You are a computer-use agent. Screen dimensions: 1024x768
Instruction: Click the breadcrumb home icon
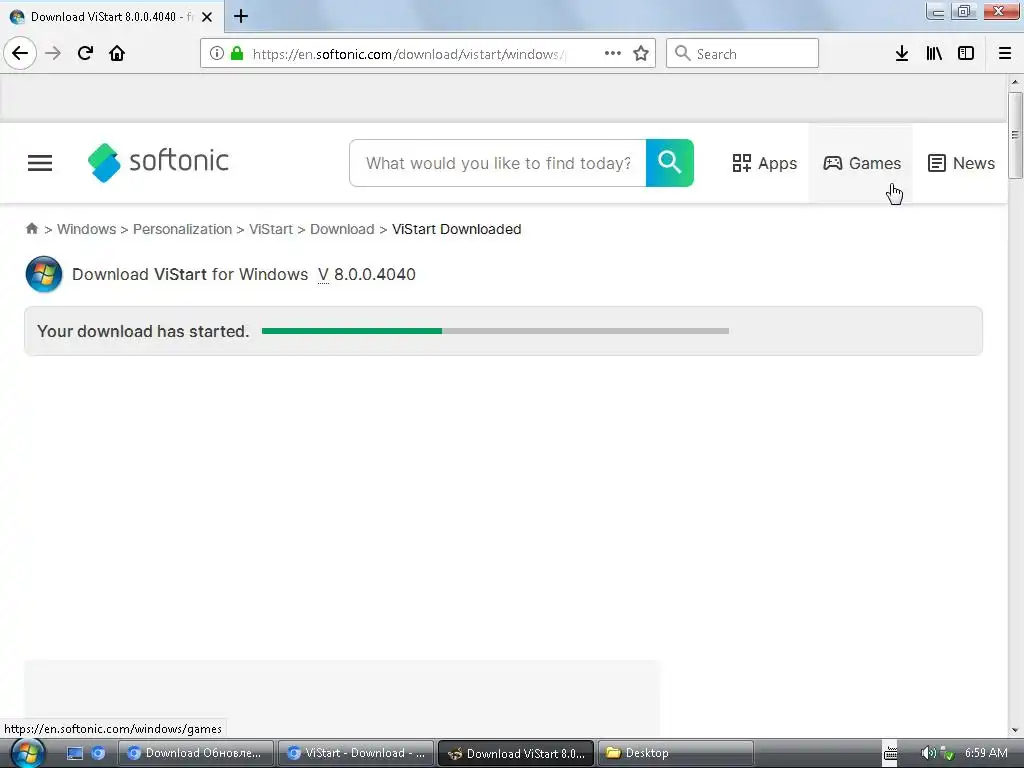click(31, 229)
